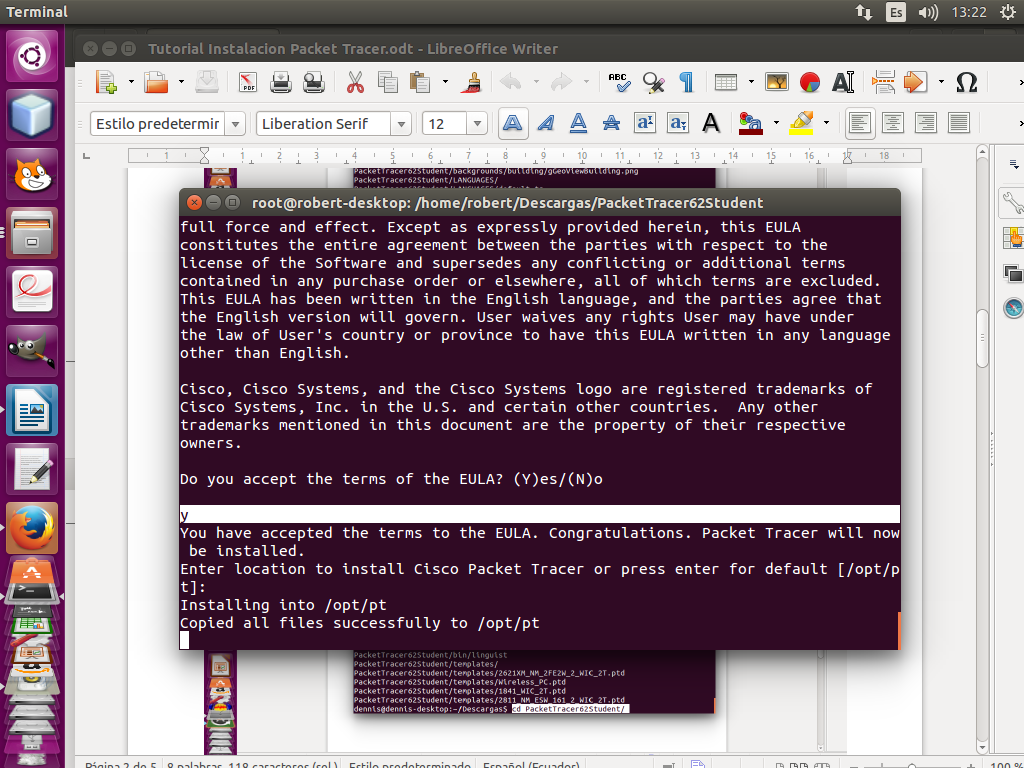Expand the Paste options arrow
The height and width of the screenshot is (768, 1024).
445,82
